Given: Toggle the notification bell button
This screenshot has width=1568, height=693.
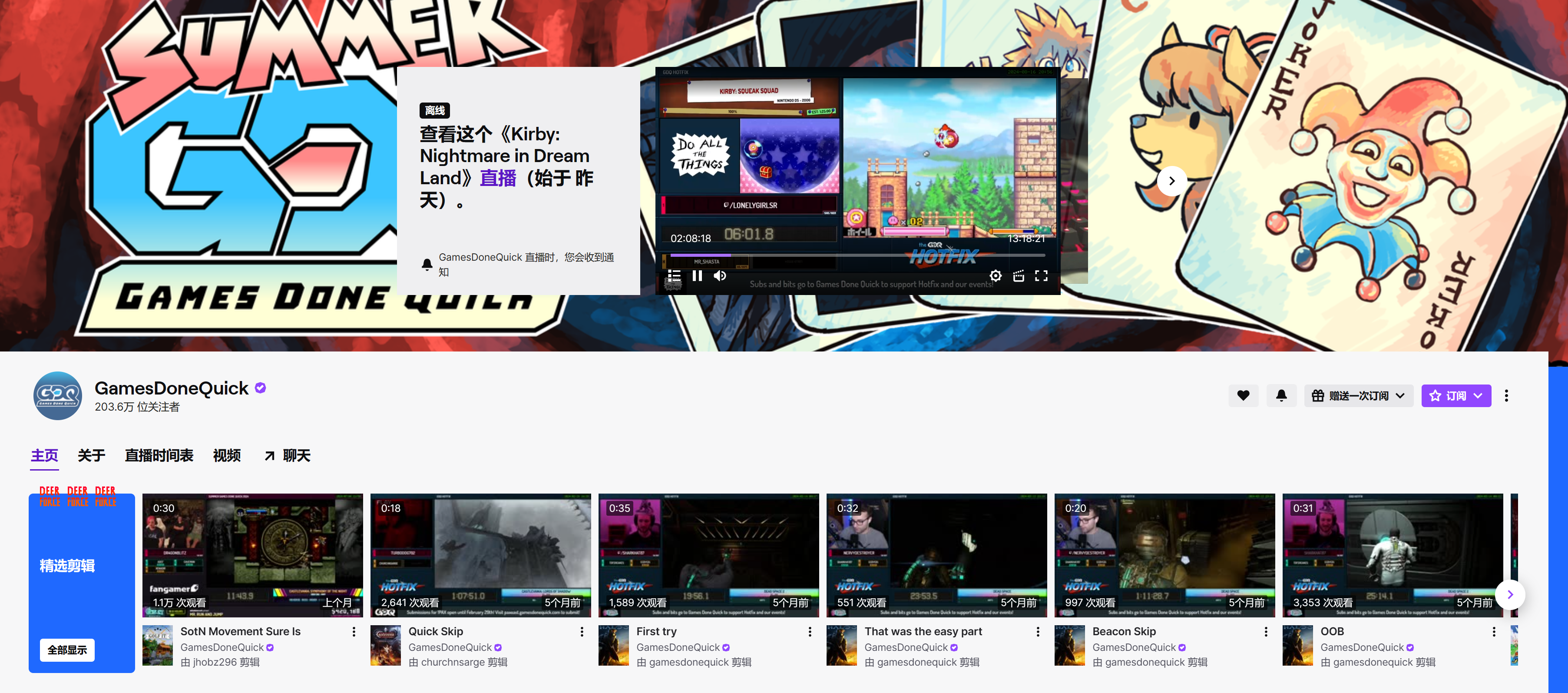Looking at the screenshot, I should tap(1281, 396).
